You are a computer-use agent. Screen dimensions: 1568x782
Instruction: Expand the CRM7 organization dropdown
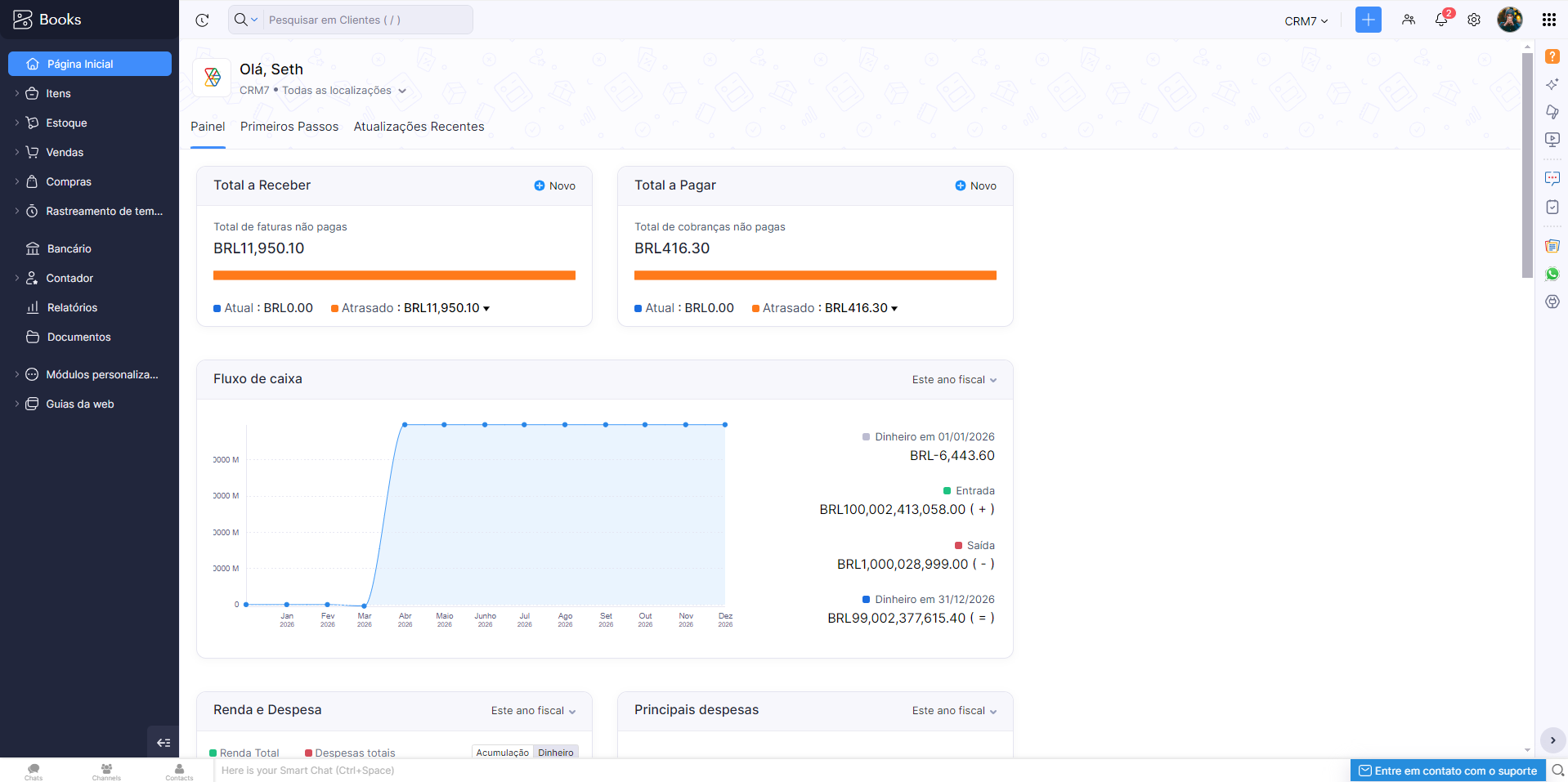click(x=1306, y=21)
